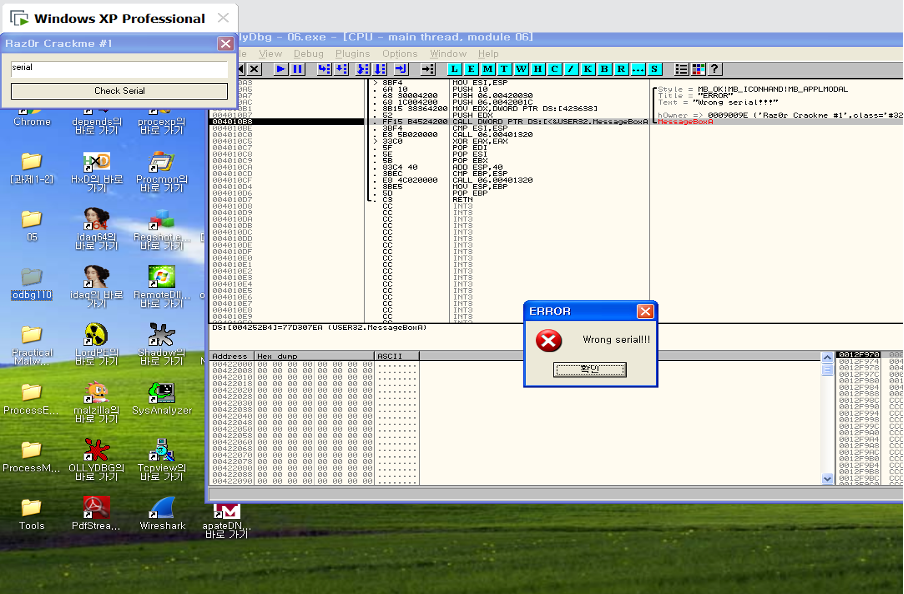Open the HxD desktop shortcut

coord(97,172)
